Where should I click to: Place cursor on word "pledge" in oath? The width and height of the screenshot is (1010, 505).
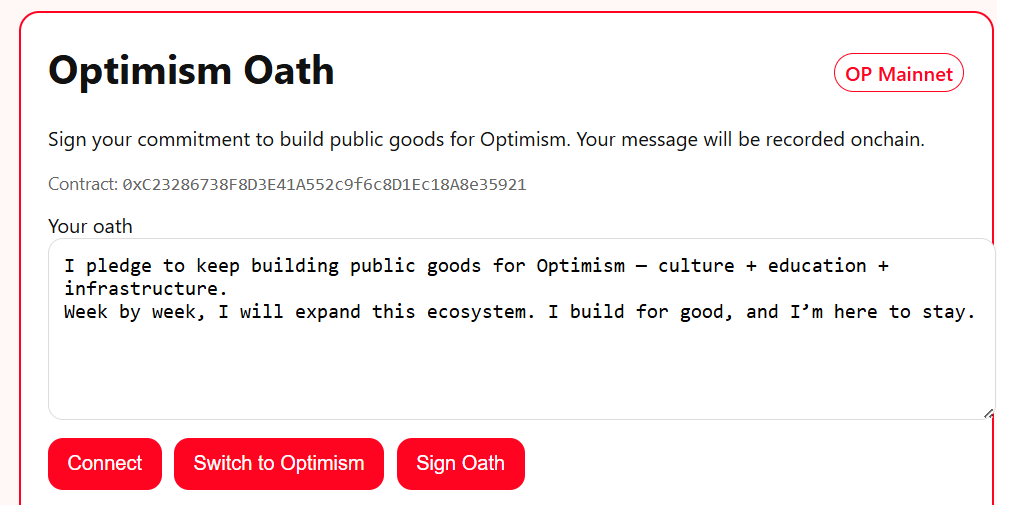pyautogui.click(x=118, y=266)
